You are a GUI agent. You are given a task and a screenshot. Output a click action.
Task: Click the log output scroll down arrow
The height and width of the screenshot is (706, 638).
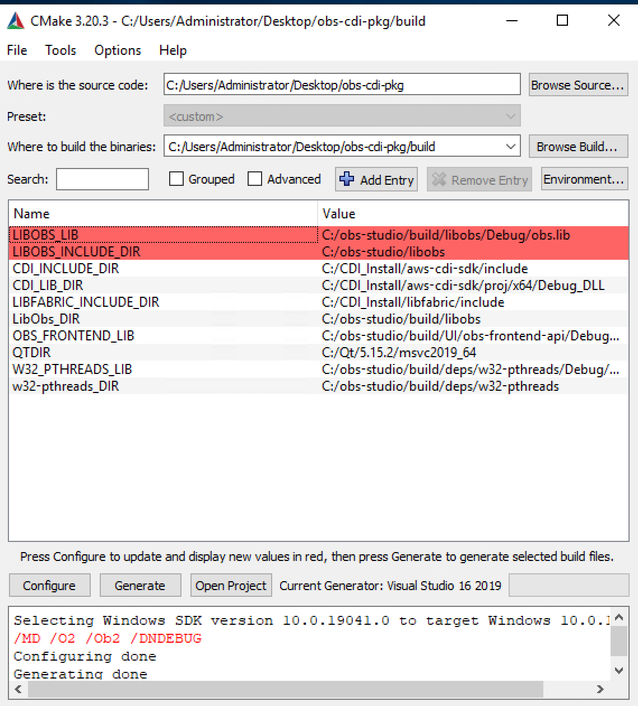(x=619, y=671)
